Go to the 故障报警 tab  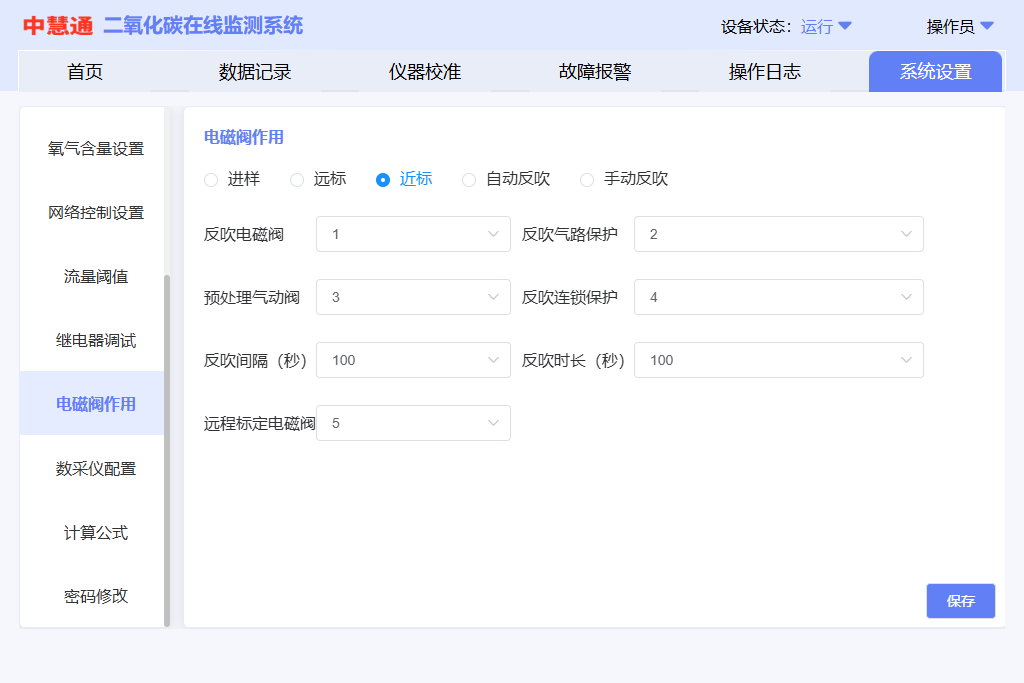[595, 72]
